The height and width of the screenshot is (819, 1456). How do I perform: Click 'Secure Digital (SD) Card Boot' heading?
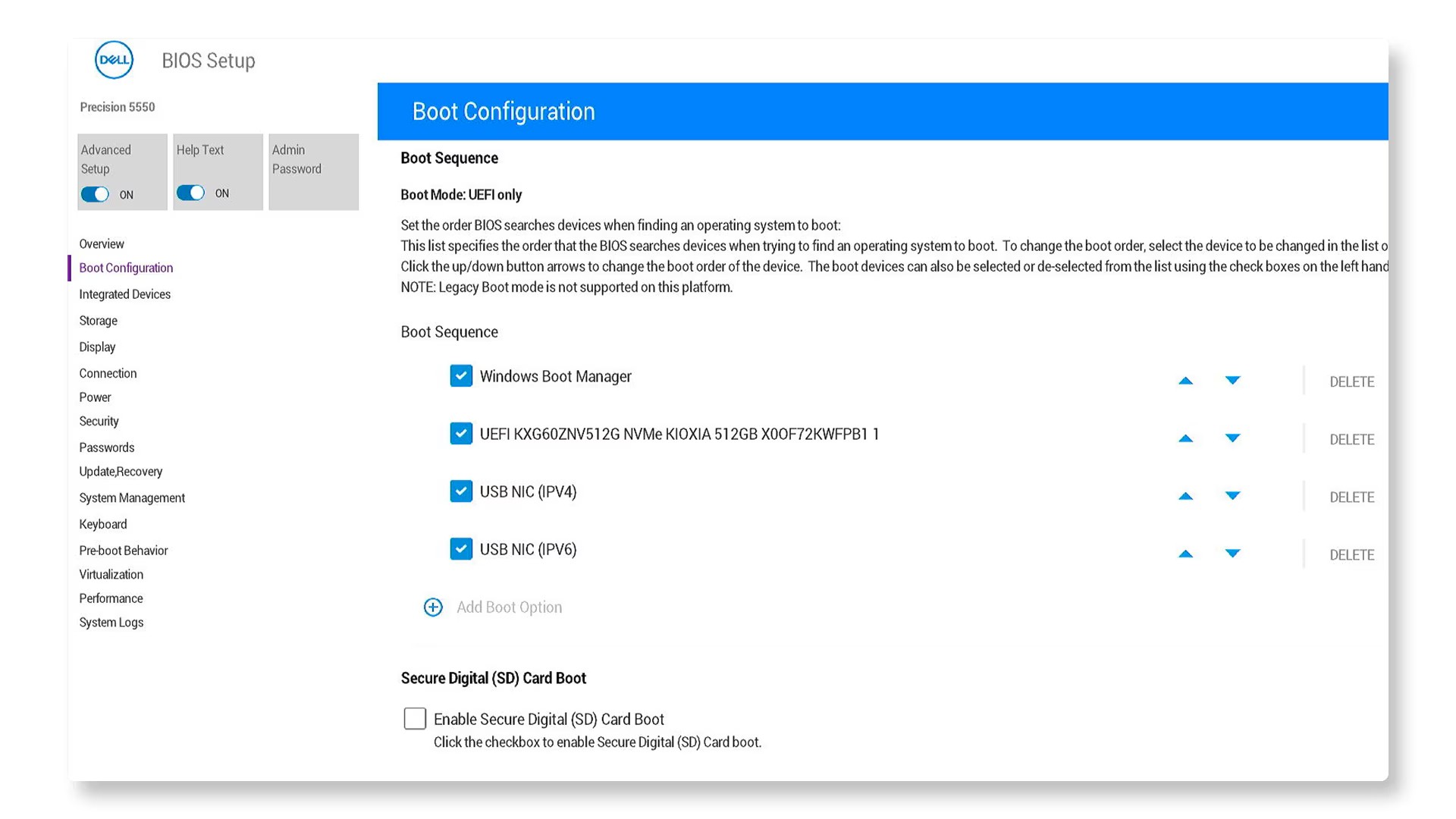494,678
